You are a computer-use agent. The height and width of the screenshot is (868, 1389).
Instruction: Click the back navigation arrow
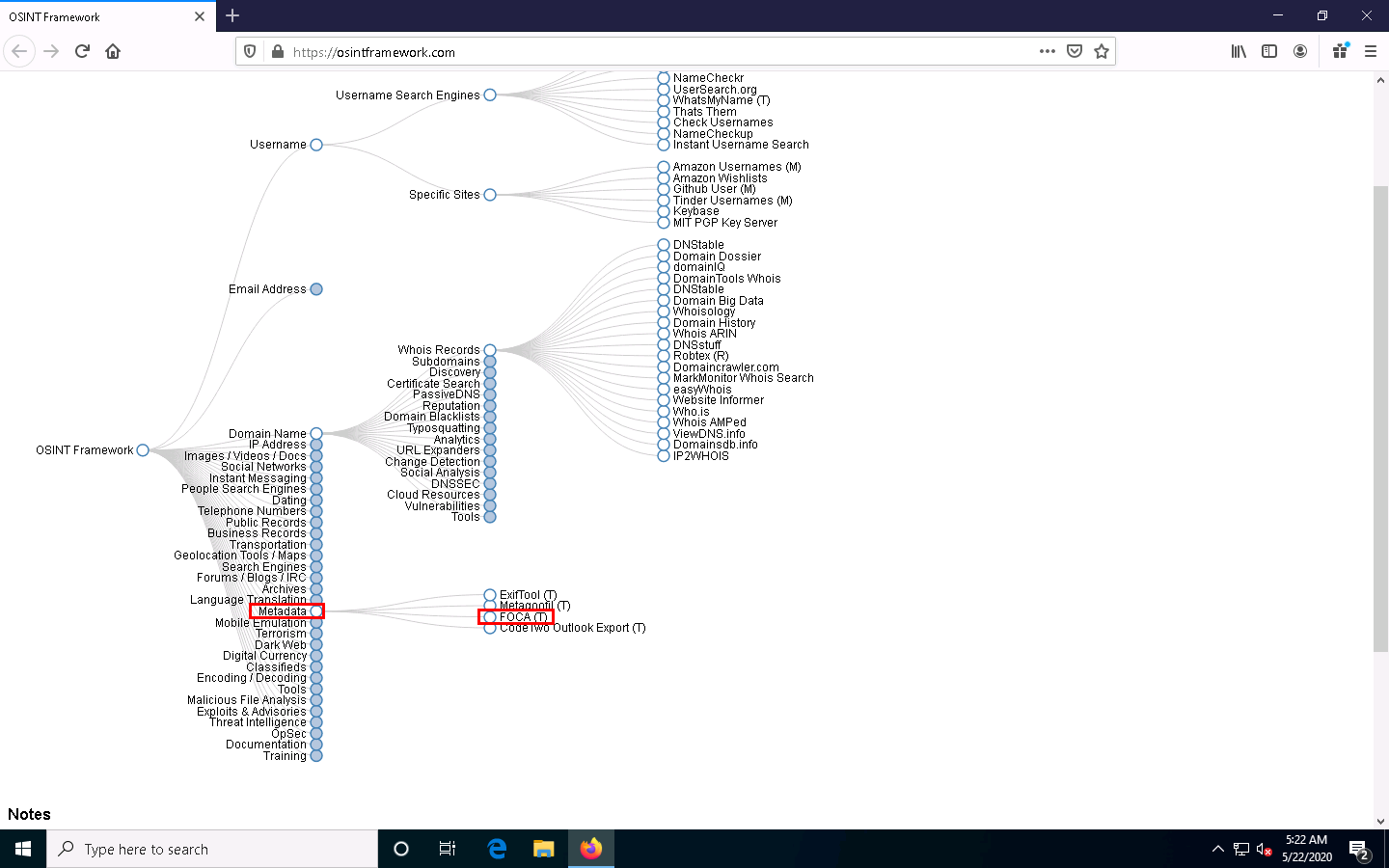coord(19,51)
